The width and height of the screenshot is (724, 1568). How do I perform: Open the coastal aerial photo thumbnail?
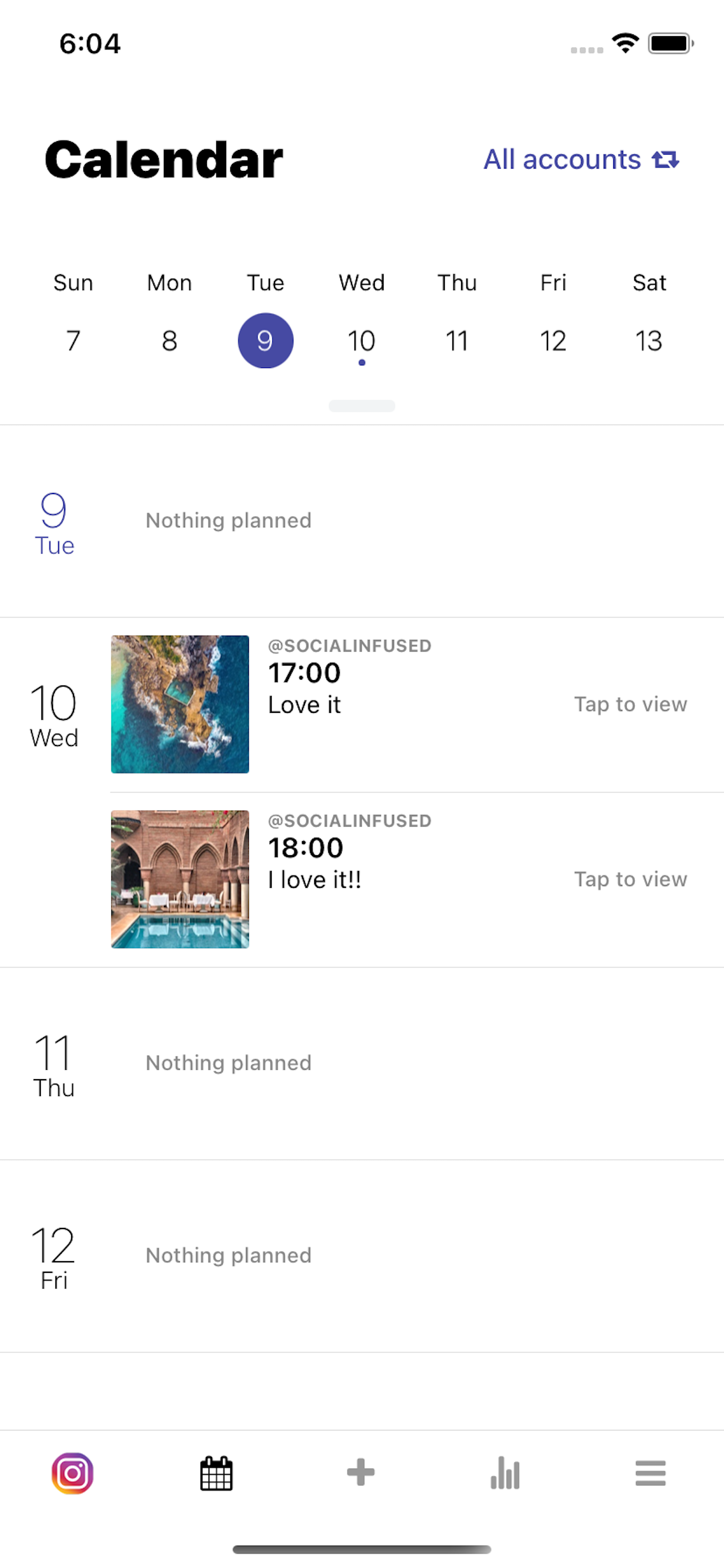click(180, 704)
